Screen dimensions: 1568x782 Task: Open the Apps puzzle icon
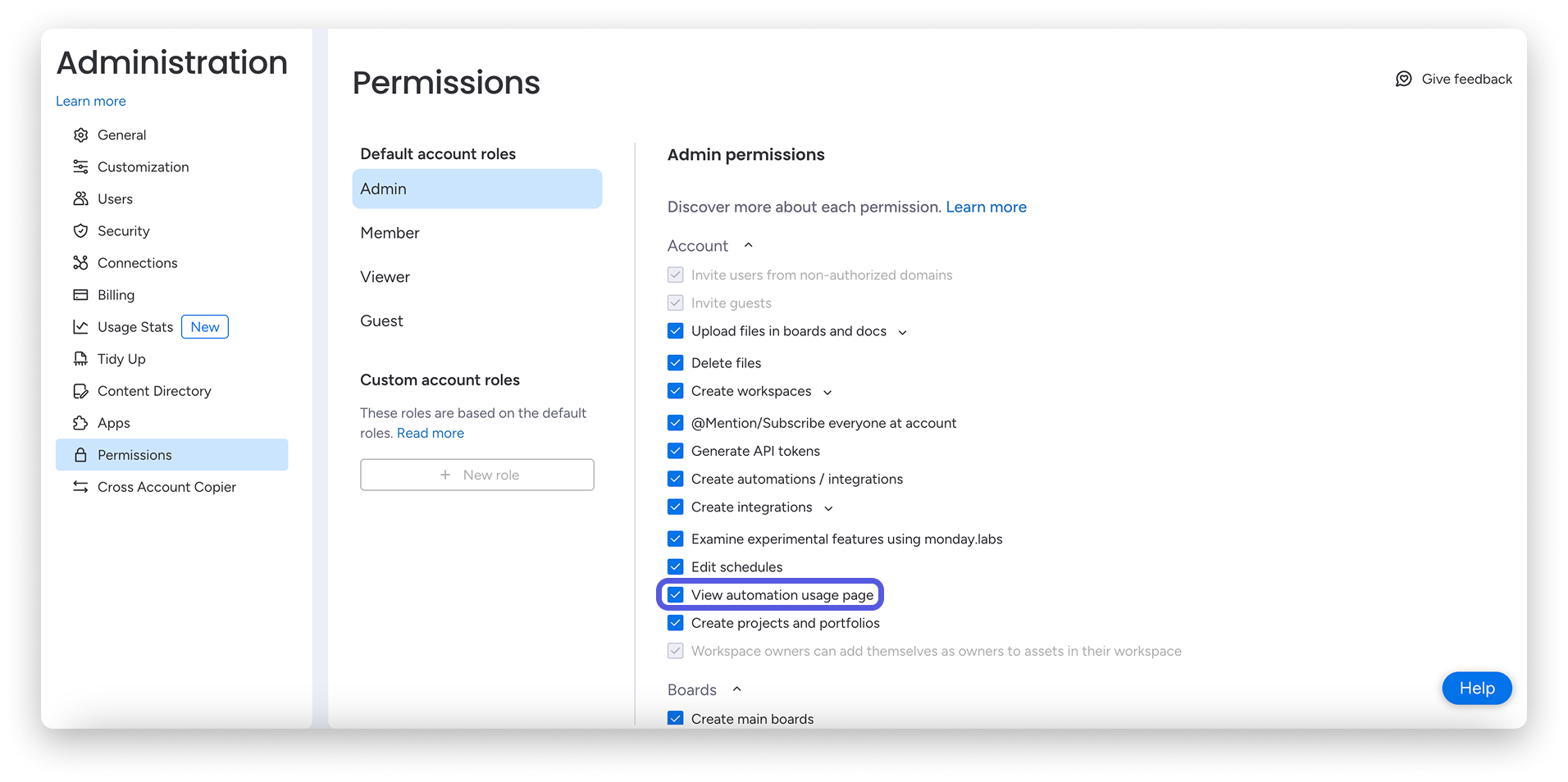click(x=80, y=423)
